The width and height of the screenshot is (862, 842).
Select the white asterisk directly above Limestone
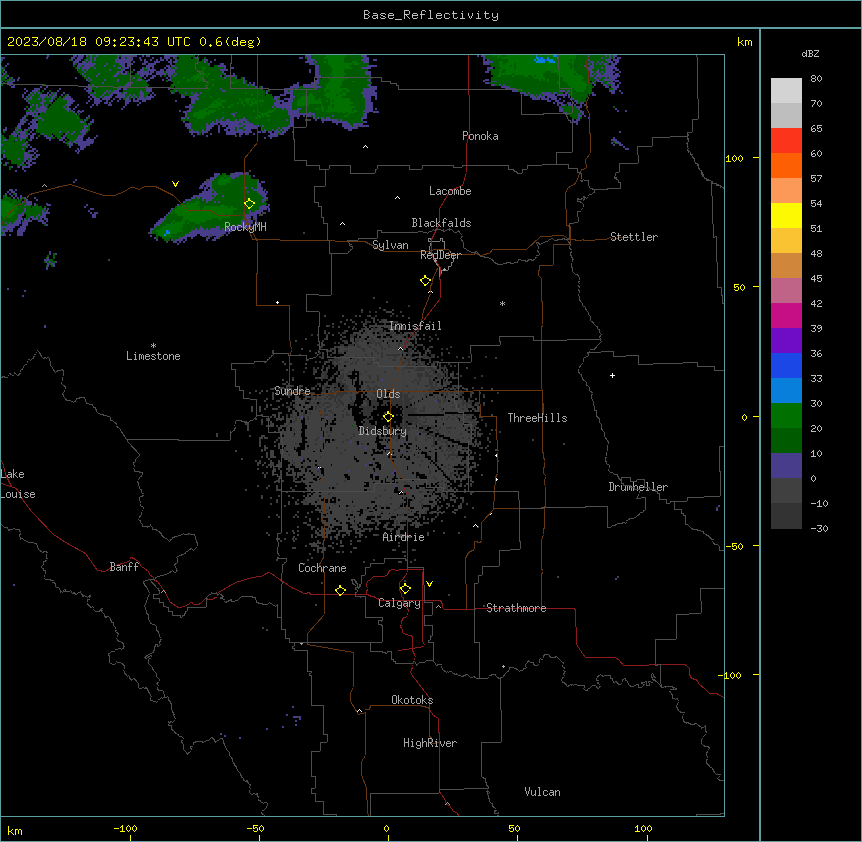(153, 346)
